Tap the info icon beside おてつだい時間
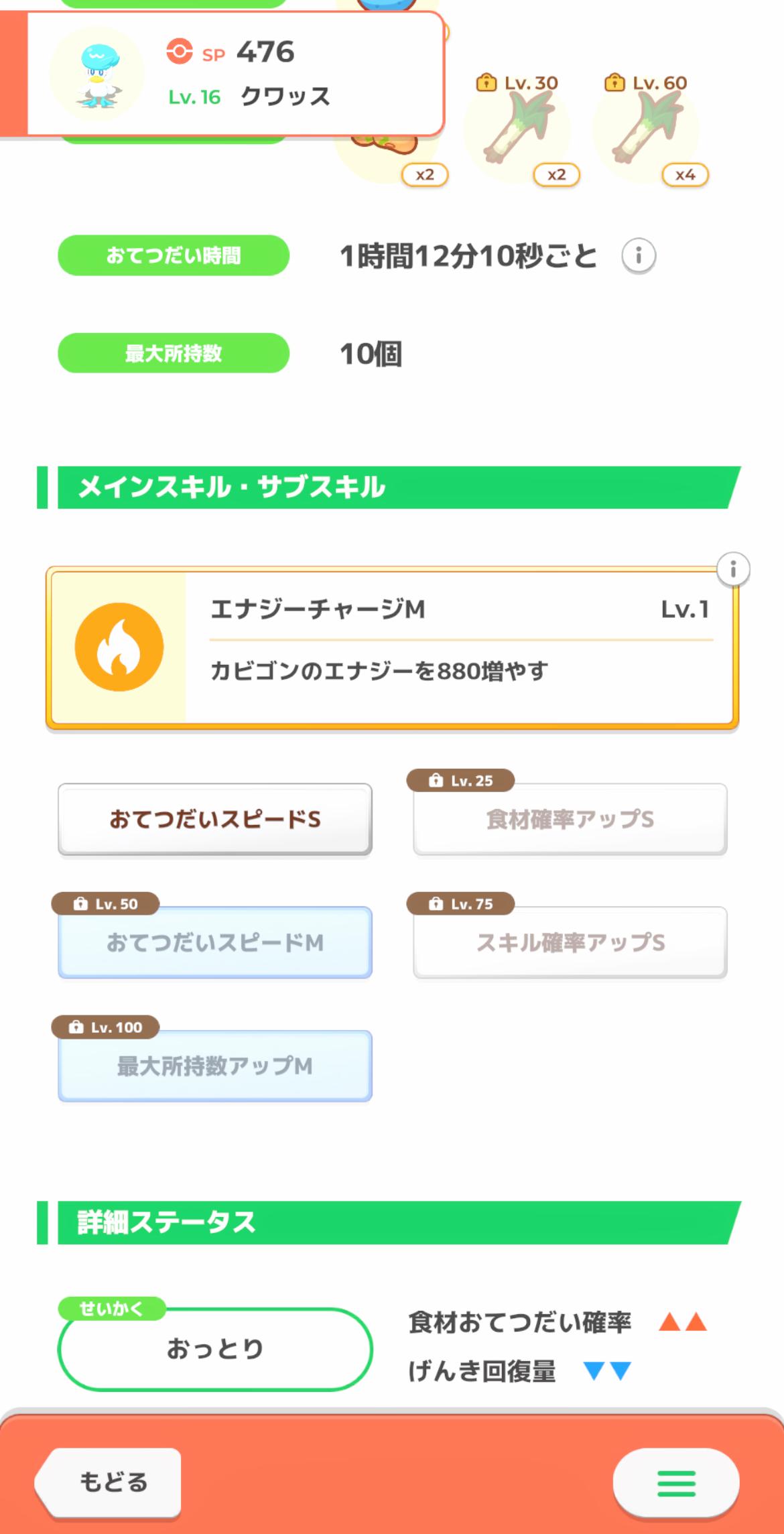This screenshot has width=784, height=1534. pyautogui.click(x=638, y=255)
